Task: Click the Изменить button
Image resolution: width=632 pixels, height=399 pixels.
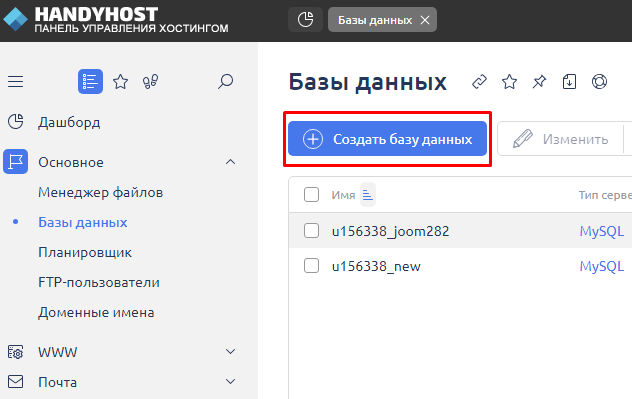Action: point(561,139)
